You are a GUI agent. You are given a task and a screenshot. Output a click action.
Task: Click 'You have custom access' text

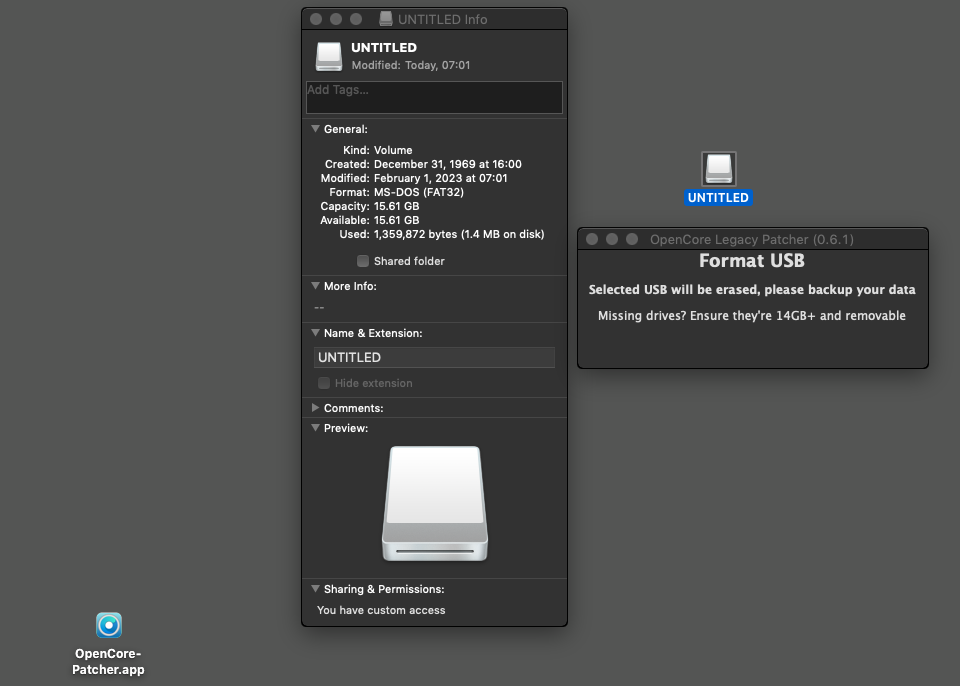coord(381,610)
